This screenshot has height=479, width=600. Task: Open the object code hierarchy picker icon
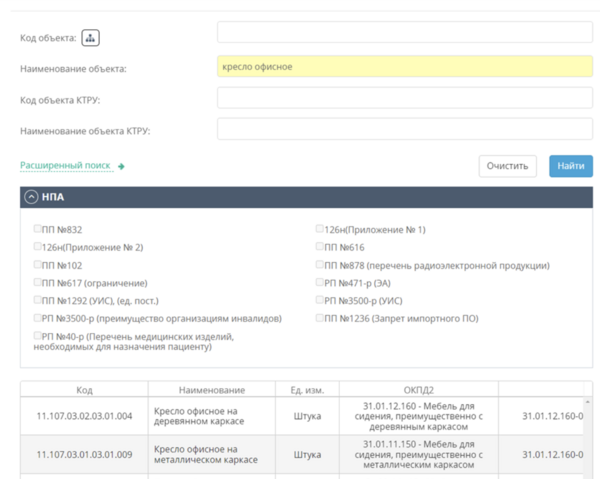(91, 38)
